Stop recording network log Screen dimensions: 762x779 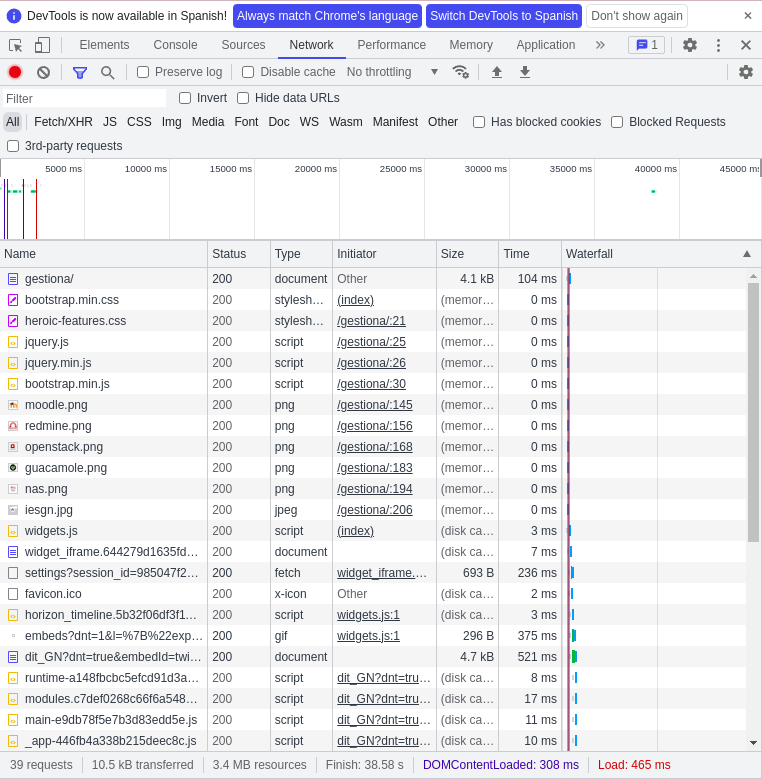15,72
